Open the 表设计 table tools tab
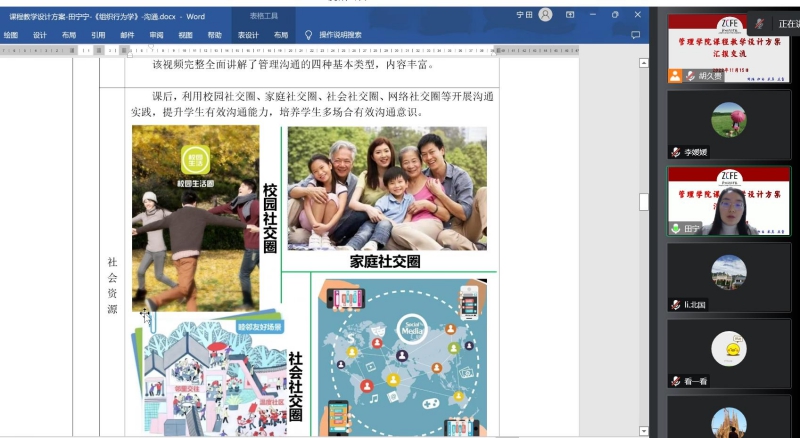The image size is (800, 438). [x=247, y=34]
